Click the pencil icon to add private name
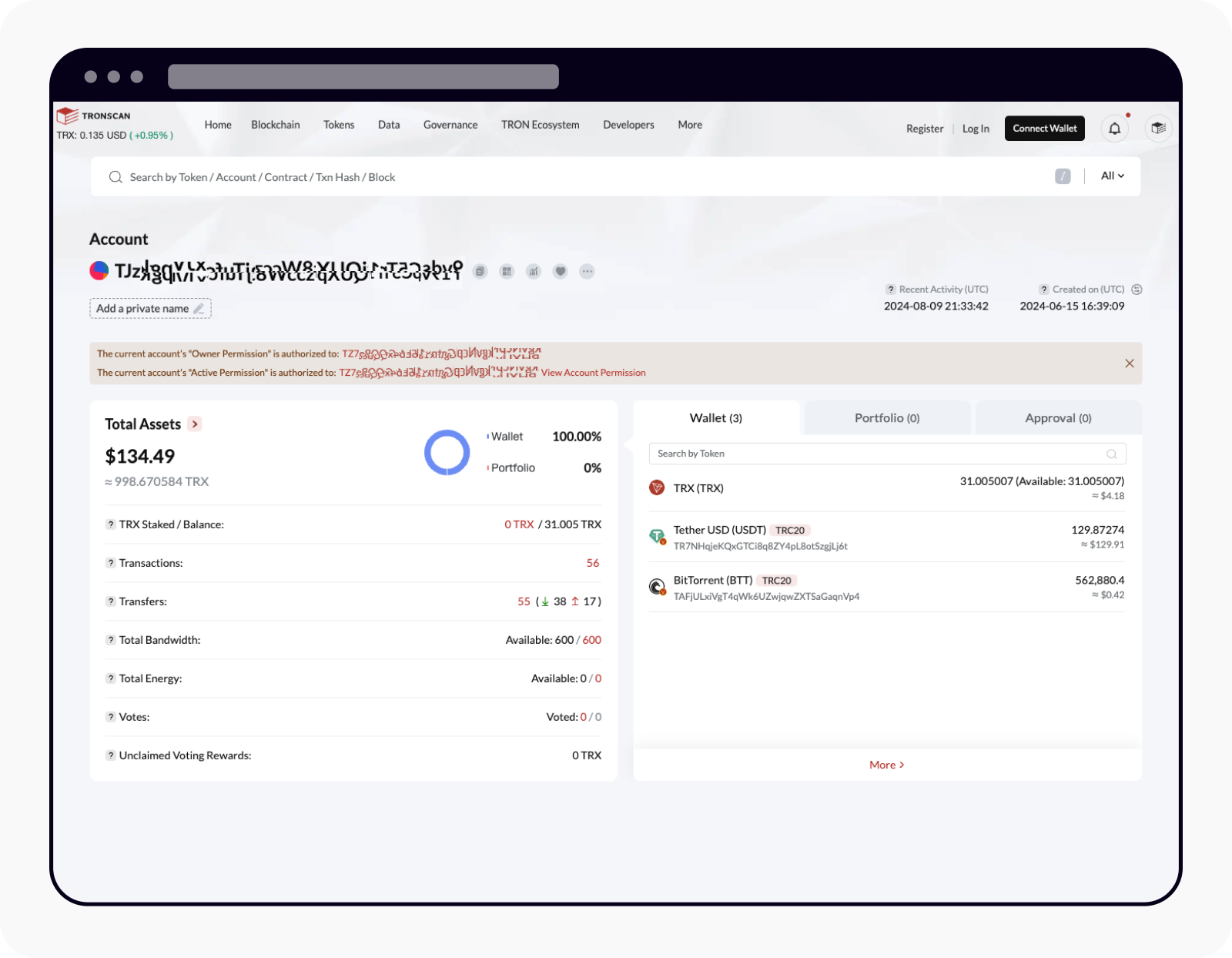Image resolution: width=1232 pixels, height=958 pixels. tap(199, 308)
